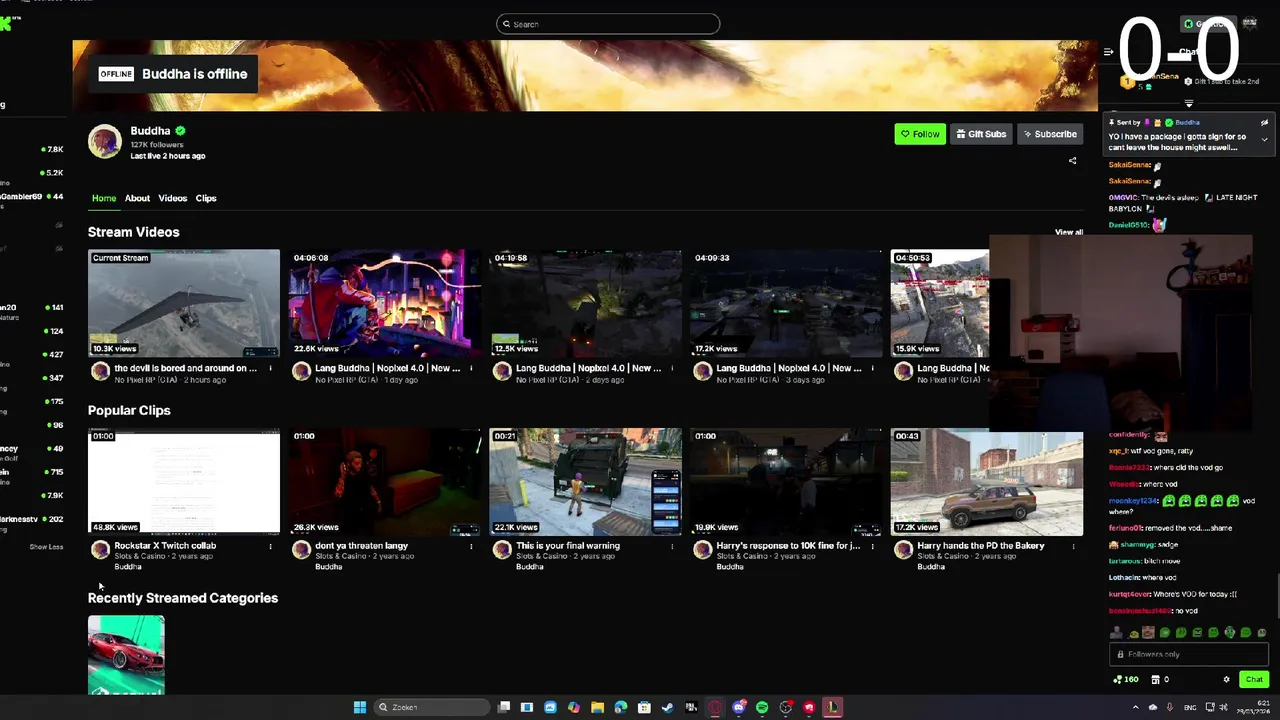Open options menu for the 1 day ago video
Image resolution: width=1280 pixels, height=720 pixels.
[471, 368]
